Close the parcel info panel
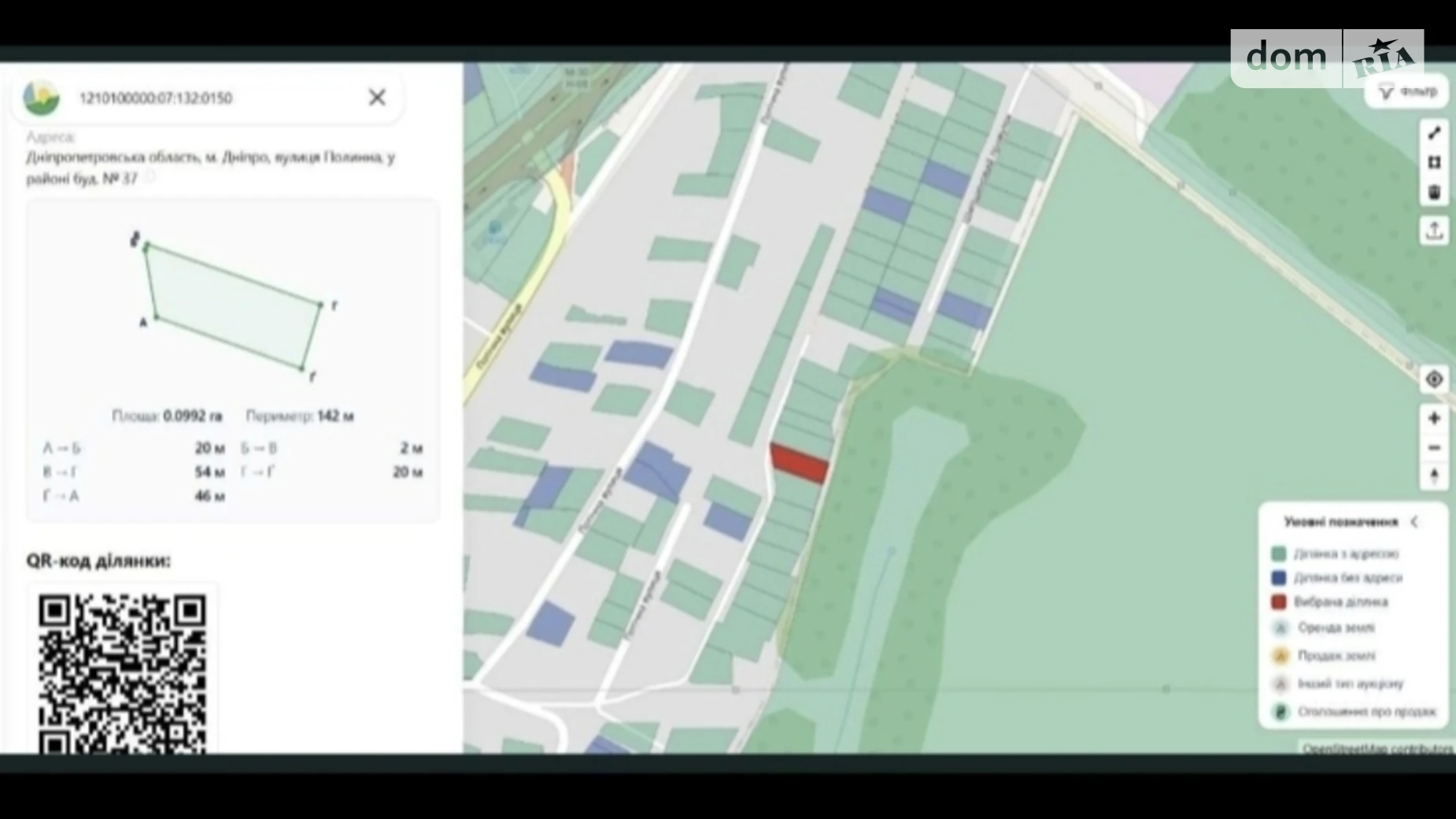 [x=377, y=97]
